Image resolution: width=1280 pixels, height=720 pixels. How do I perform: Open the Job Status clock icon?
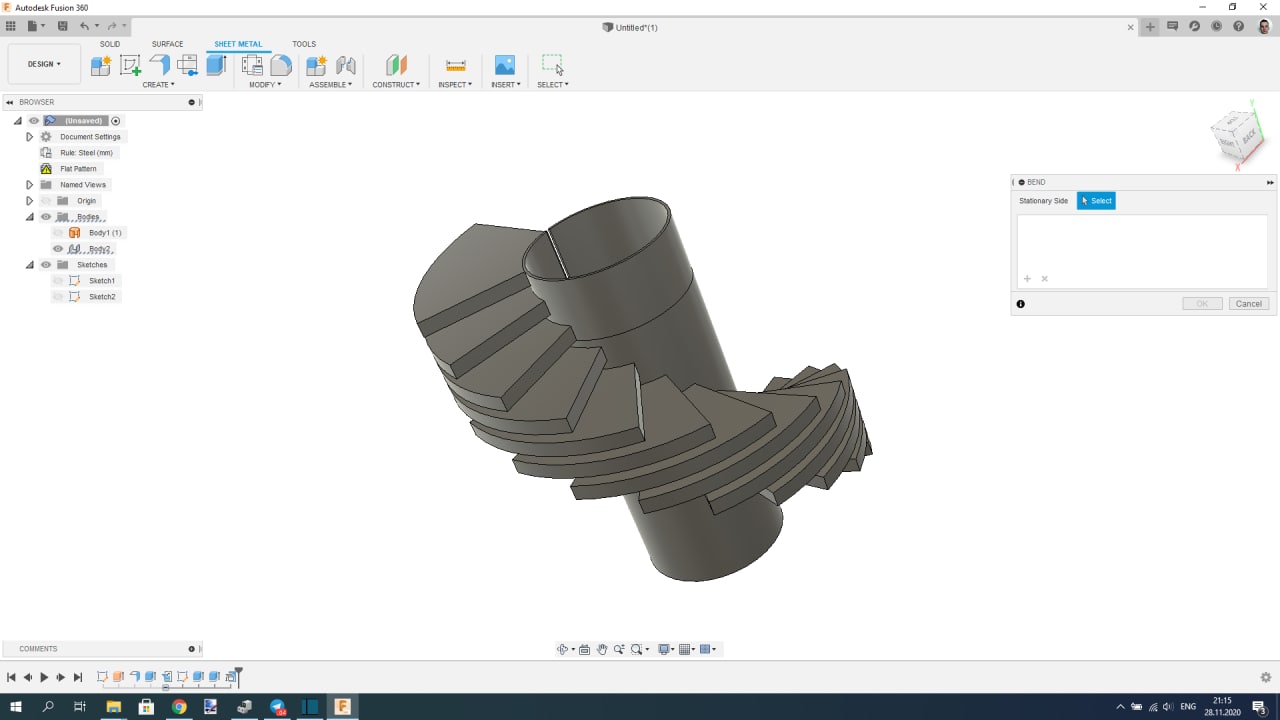pos(1217,27)
